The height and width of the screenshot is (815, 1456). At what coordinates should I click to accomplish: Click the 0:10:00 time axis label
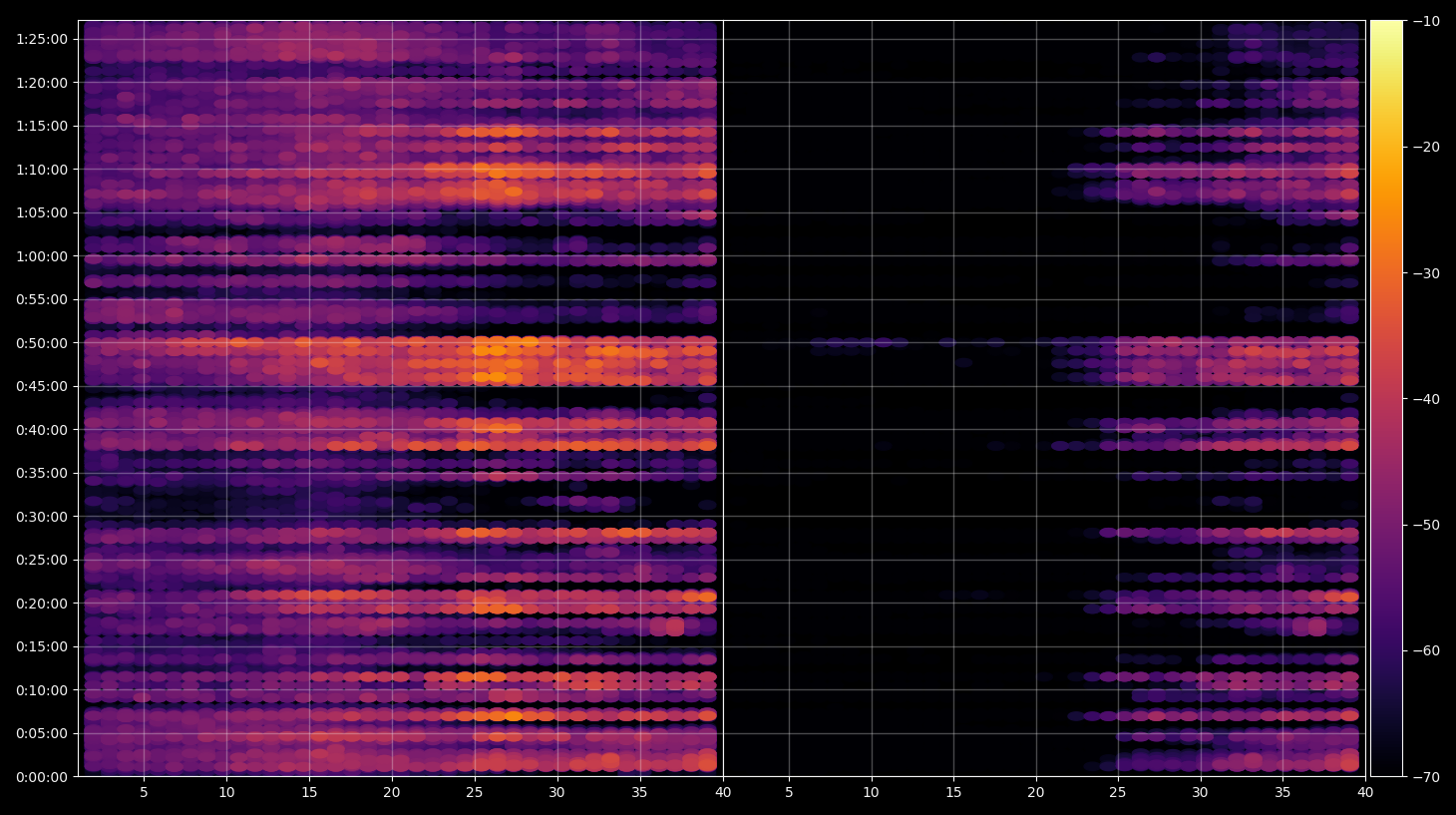tap(42, 690)
